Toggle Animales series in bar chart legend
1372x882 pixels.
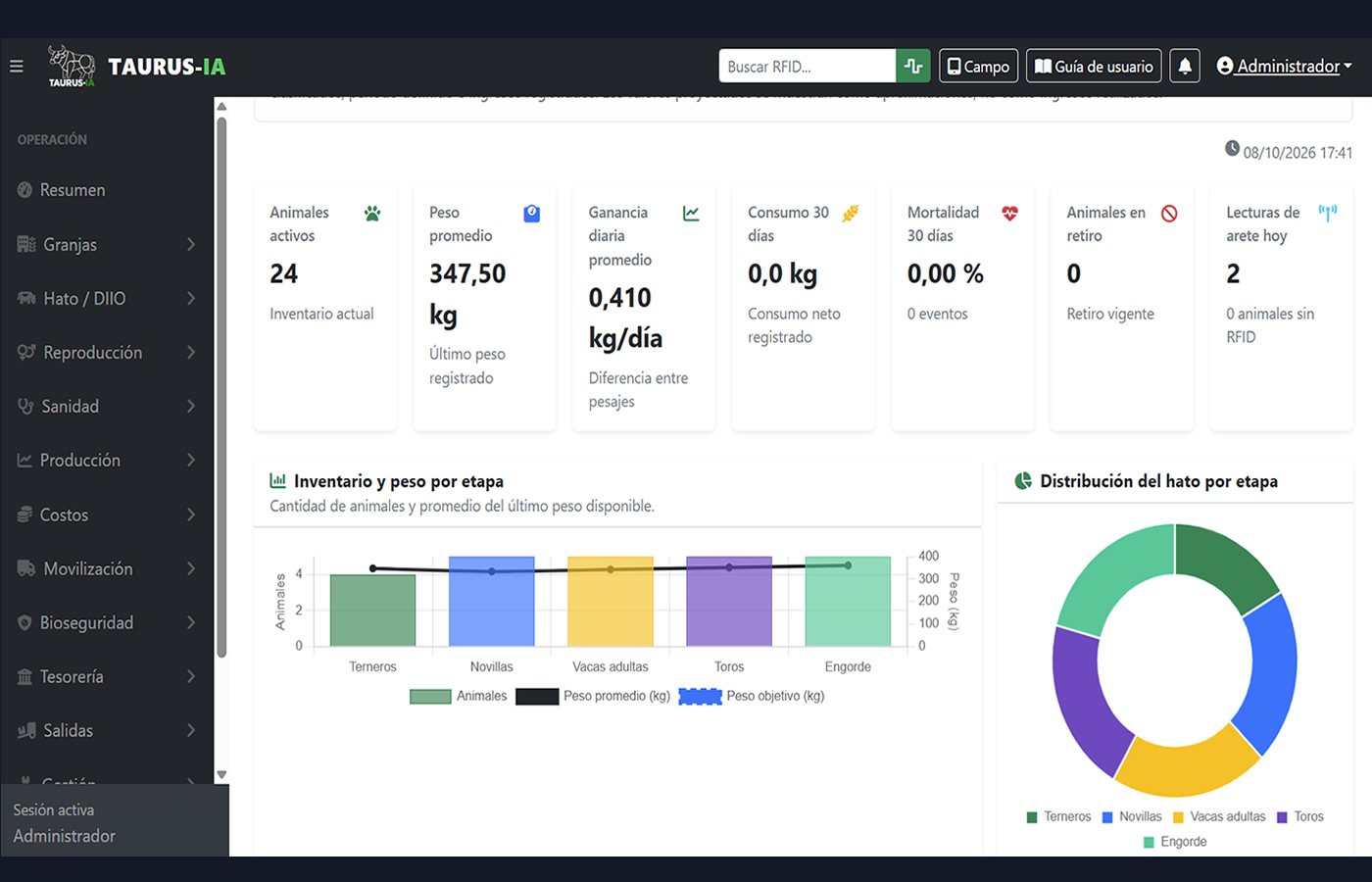pos(458,696)
